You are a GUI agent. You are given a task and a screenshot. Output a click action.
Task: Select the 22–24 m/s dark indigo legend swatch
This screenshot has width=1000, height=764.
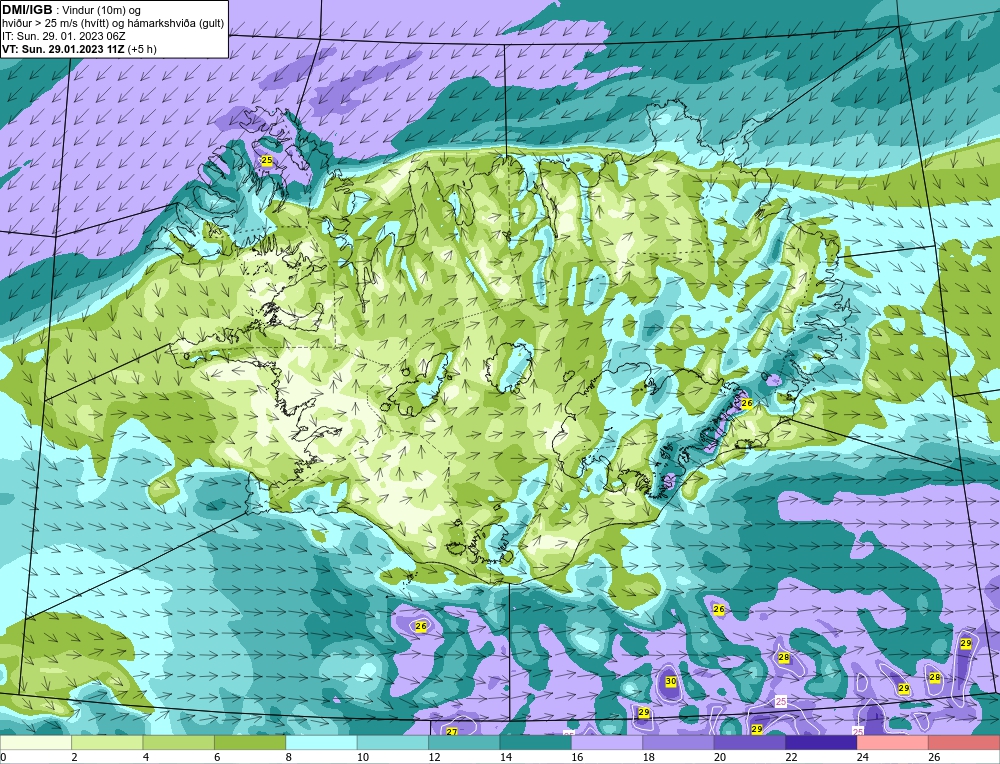(821, 742)
